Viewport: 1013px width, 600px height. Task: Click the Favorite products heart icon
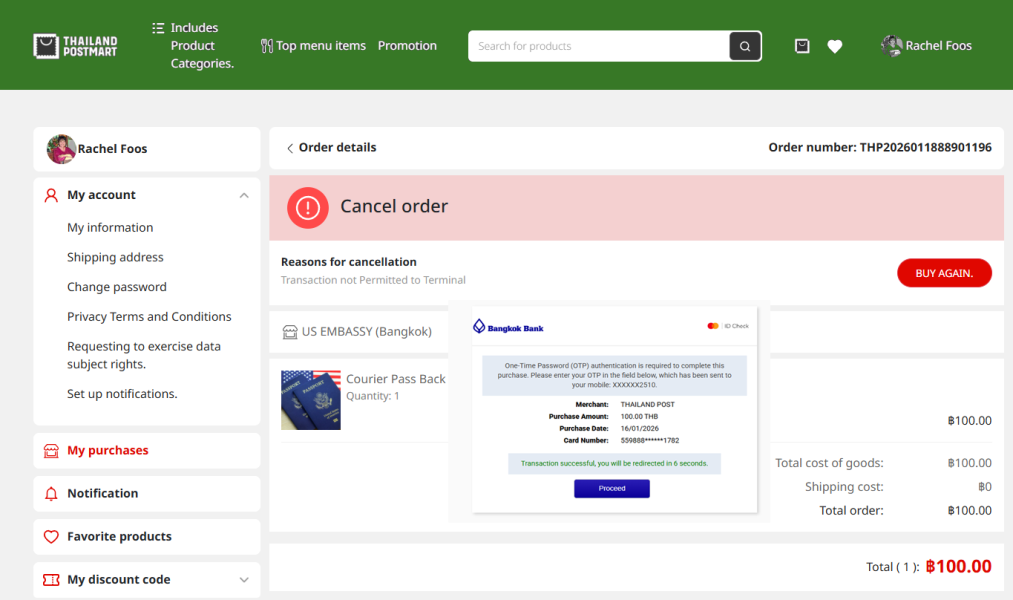51,537
